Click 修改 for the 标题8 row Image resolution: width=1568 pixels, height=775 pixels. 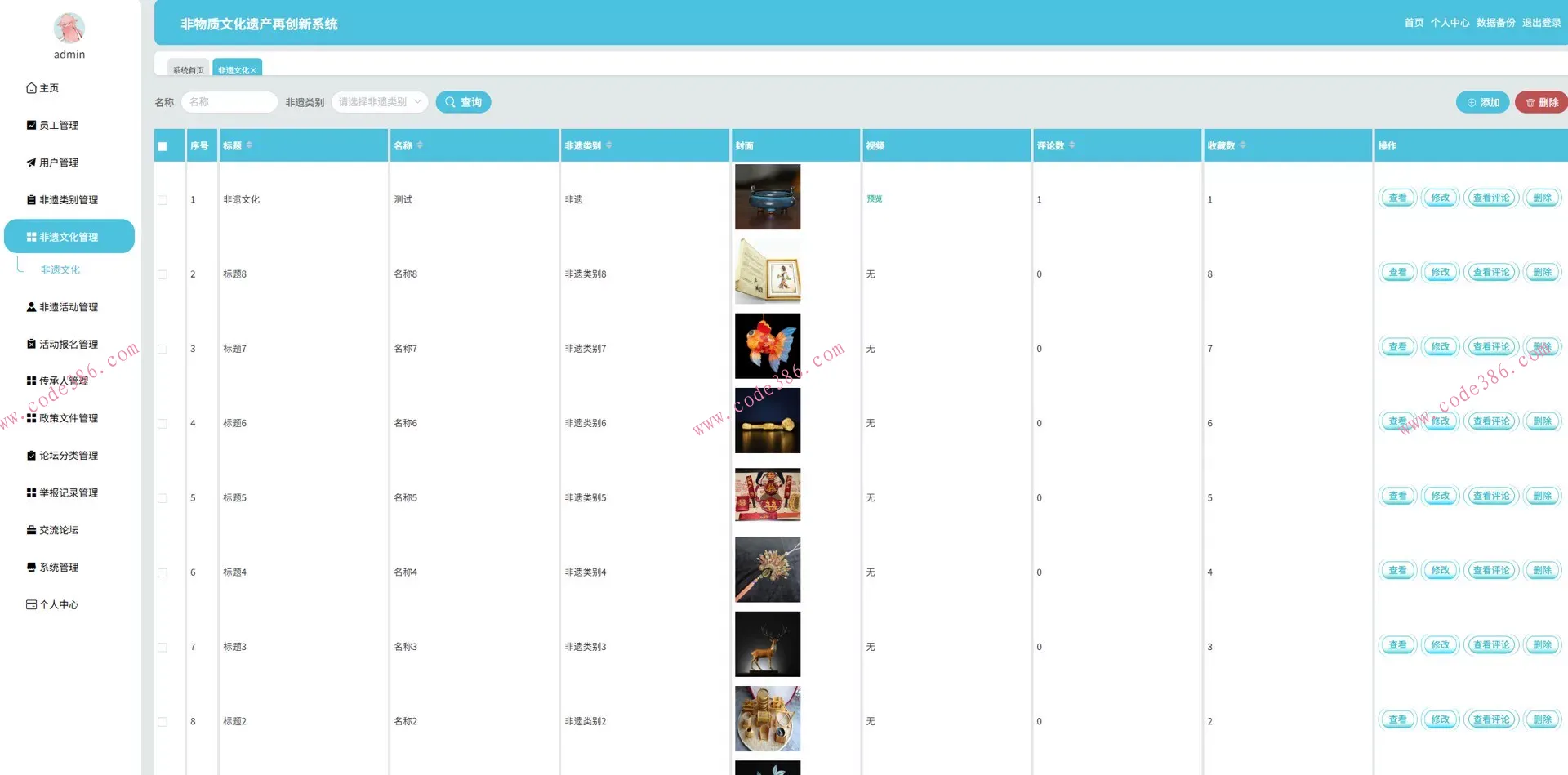[x=1441, y=273]
